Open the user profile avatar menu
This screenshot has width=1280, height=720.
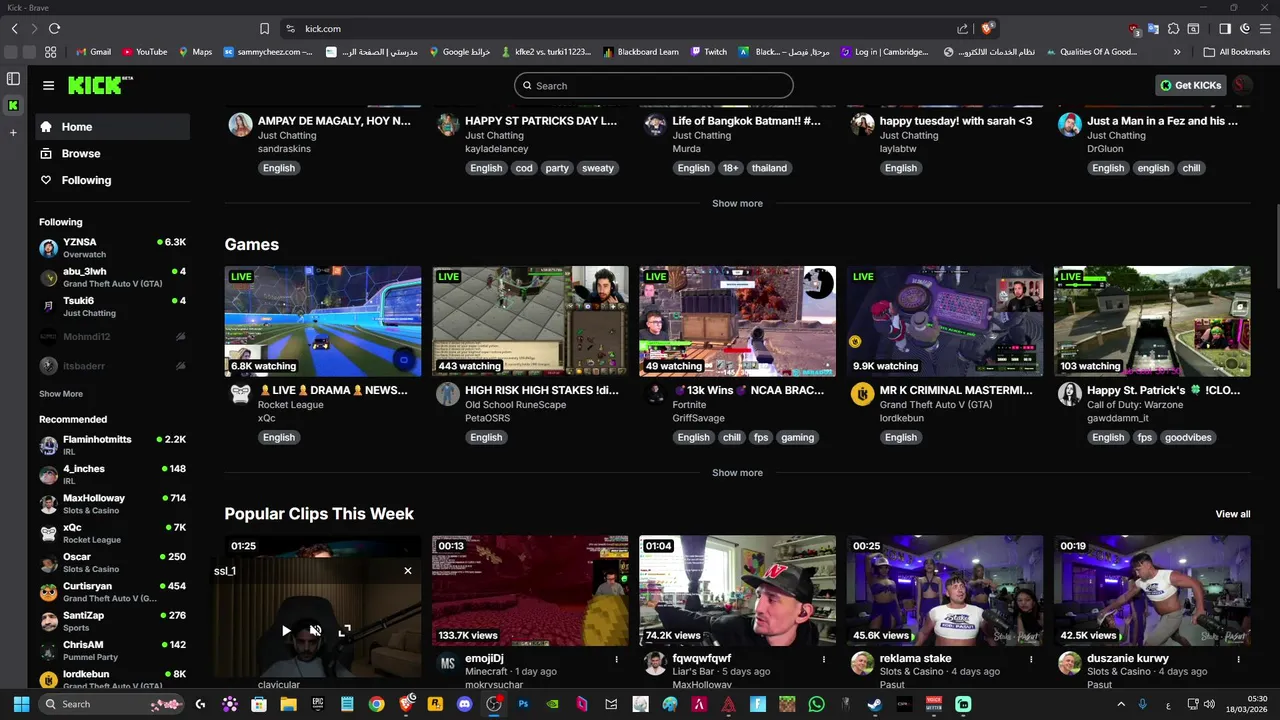[x=1243, y=85]
